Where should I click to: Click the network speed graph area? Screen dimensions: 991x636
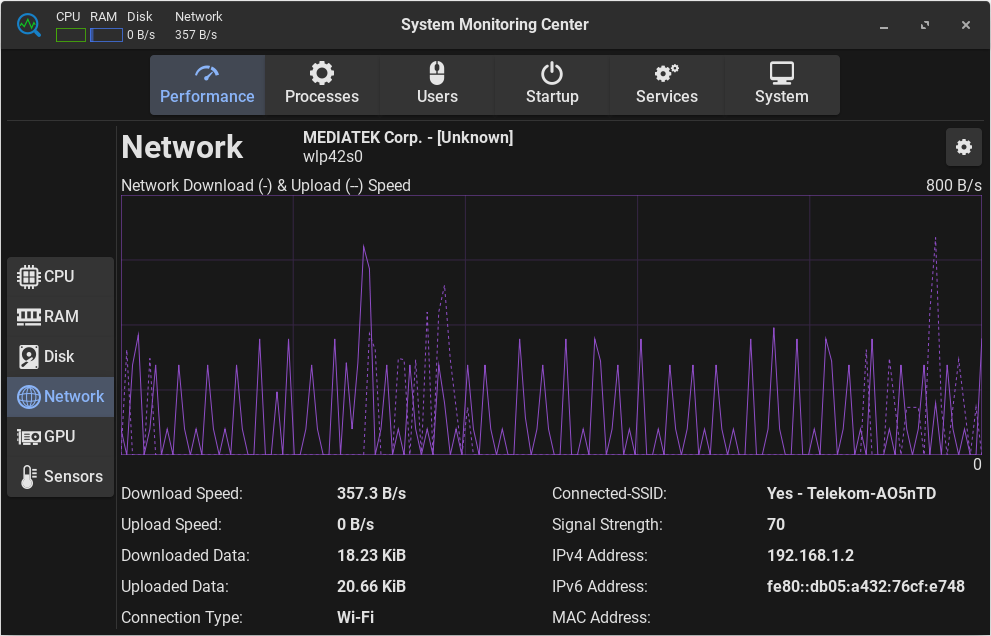click(550, 325)
